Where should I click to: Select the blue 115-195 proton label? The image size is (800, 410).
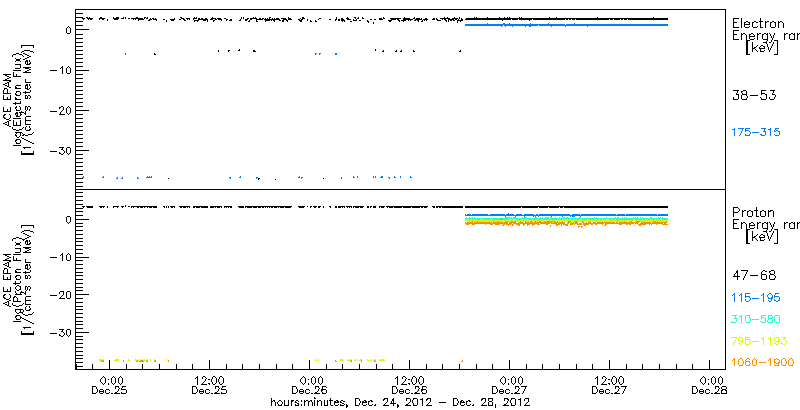click(756, 298)
